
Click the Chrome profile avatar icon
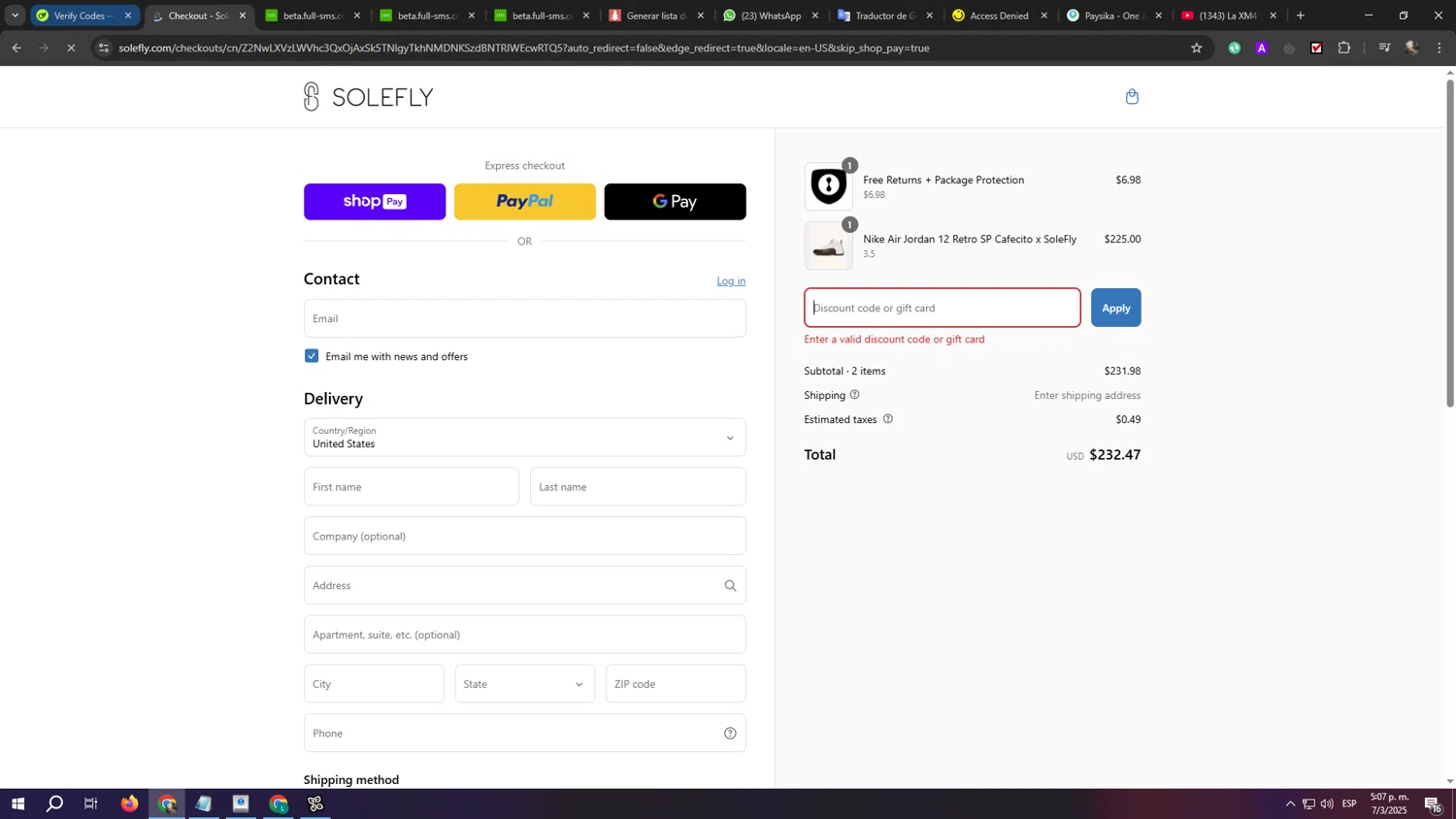click(x=1412, y=48)
